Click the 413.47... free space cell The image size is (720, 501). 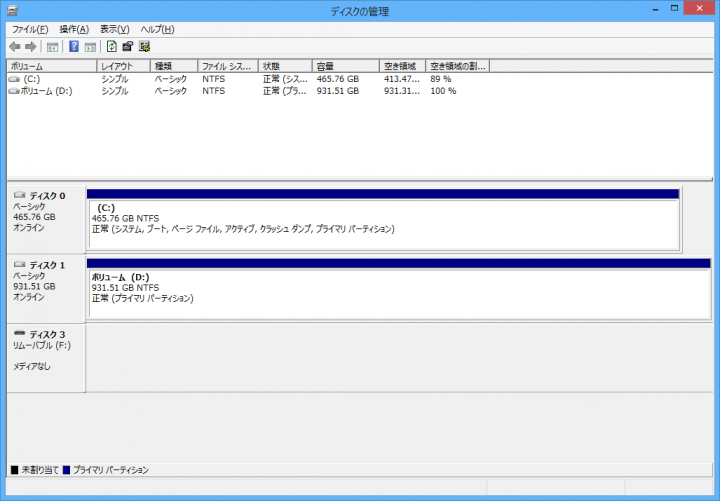(402, 79)
